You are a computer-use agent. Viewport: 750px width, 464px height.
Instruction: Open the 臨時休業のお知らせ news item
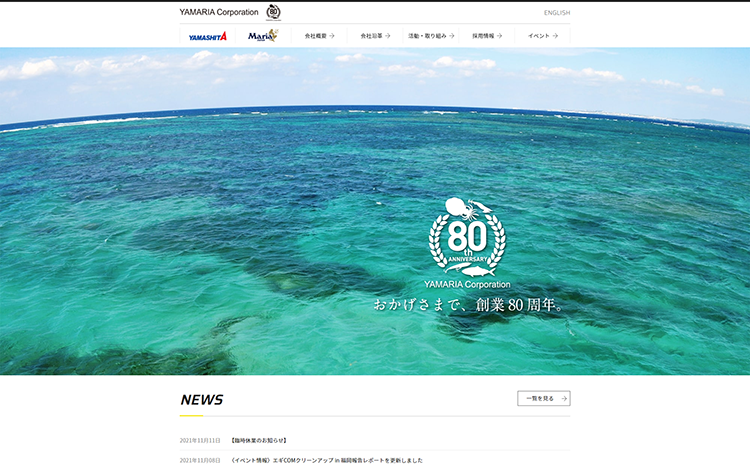click(x=259, y=440)
